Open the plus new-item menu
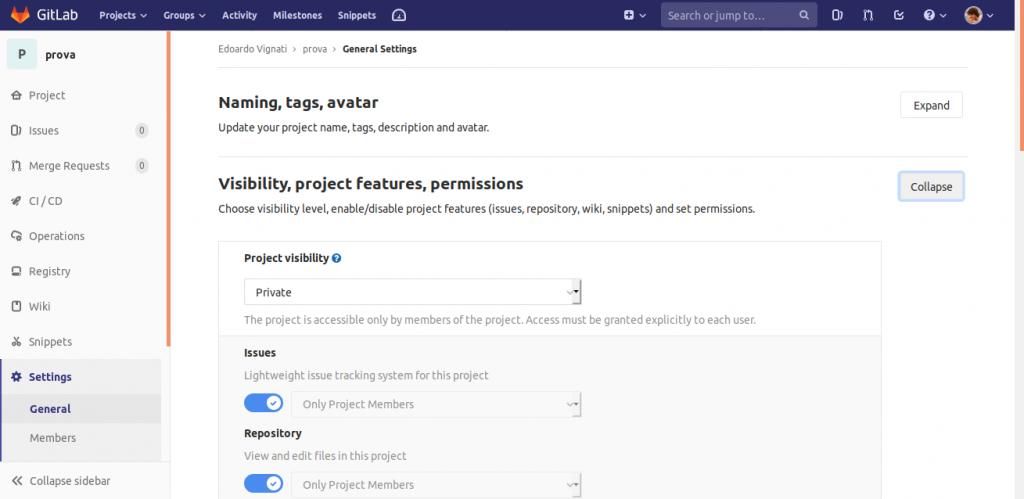1024x499 pixels. 635,15
